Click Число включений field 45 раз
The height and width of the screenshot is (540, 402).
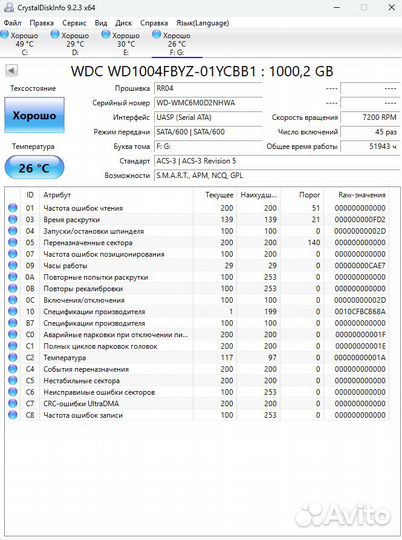(370, 132)
